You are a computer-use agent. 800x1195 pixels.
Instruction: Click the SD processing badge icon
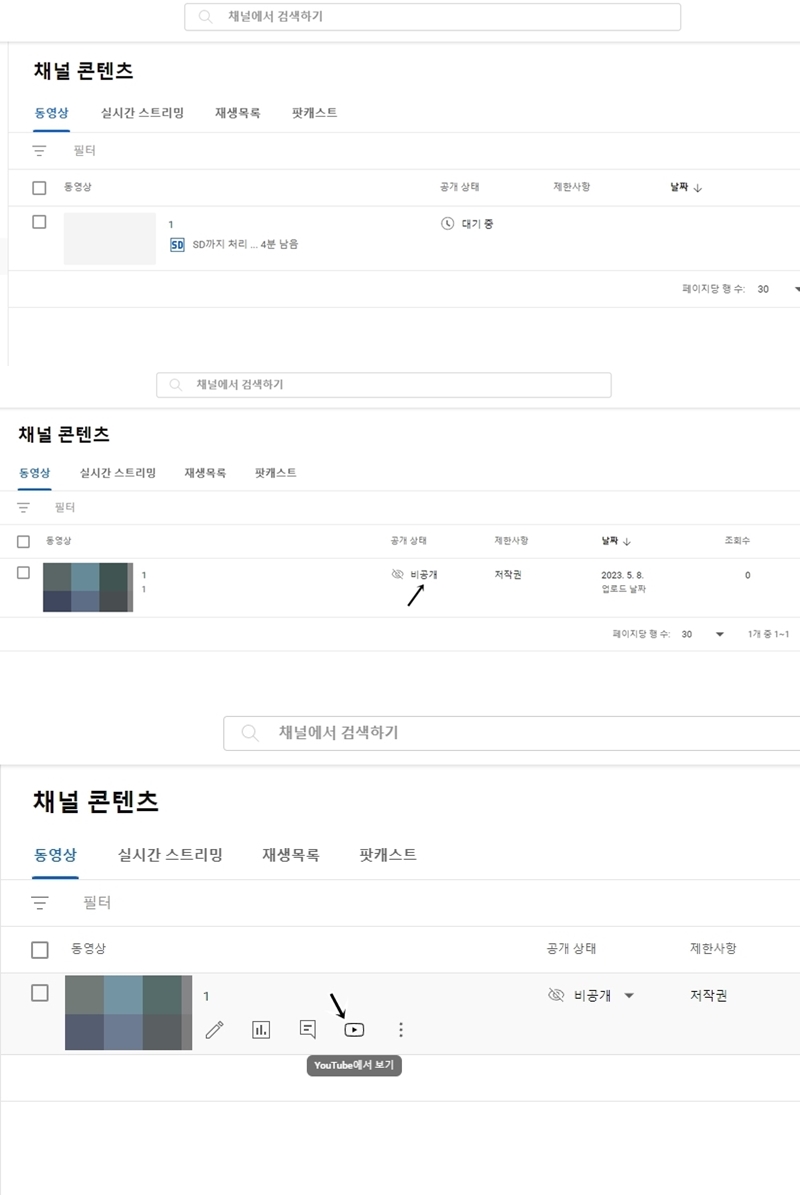(x=177, y=245)
